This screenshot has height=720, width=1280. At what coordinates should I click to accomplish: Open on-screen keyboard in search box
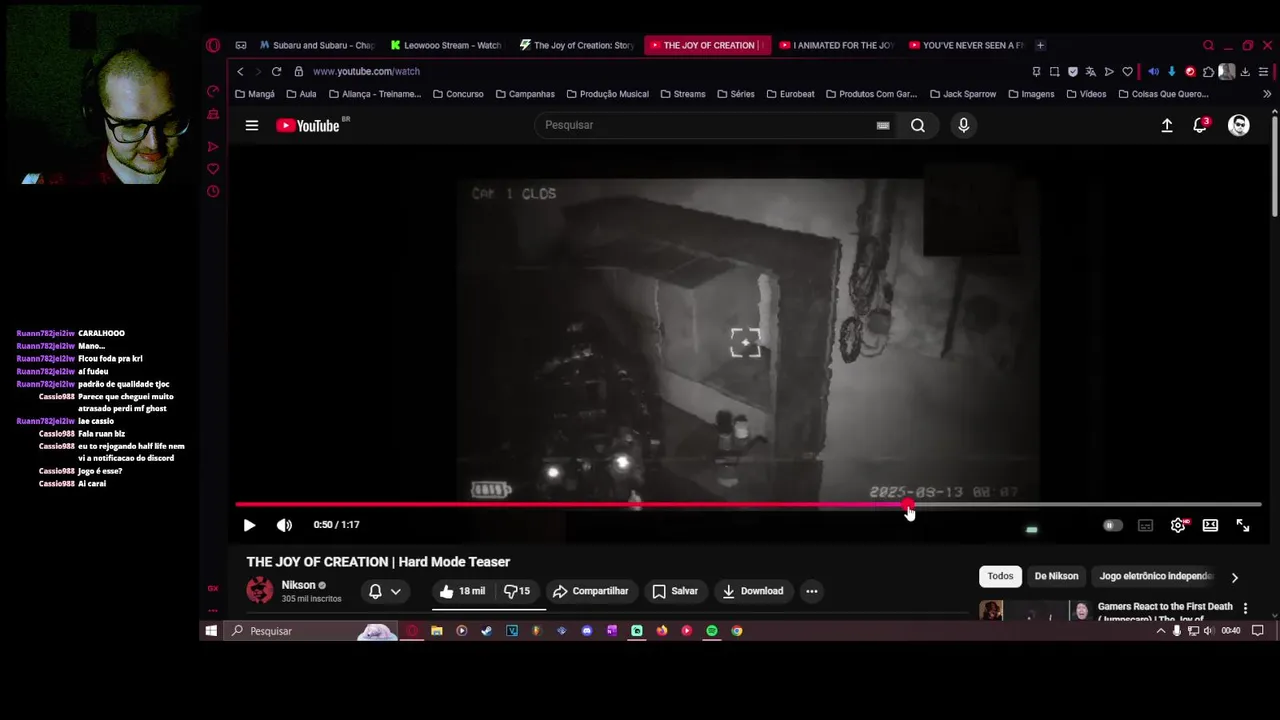883,125
